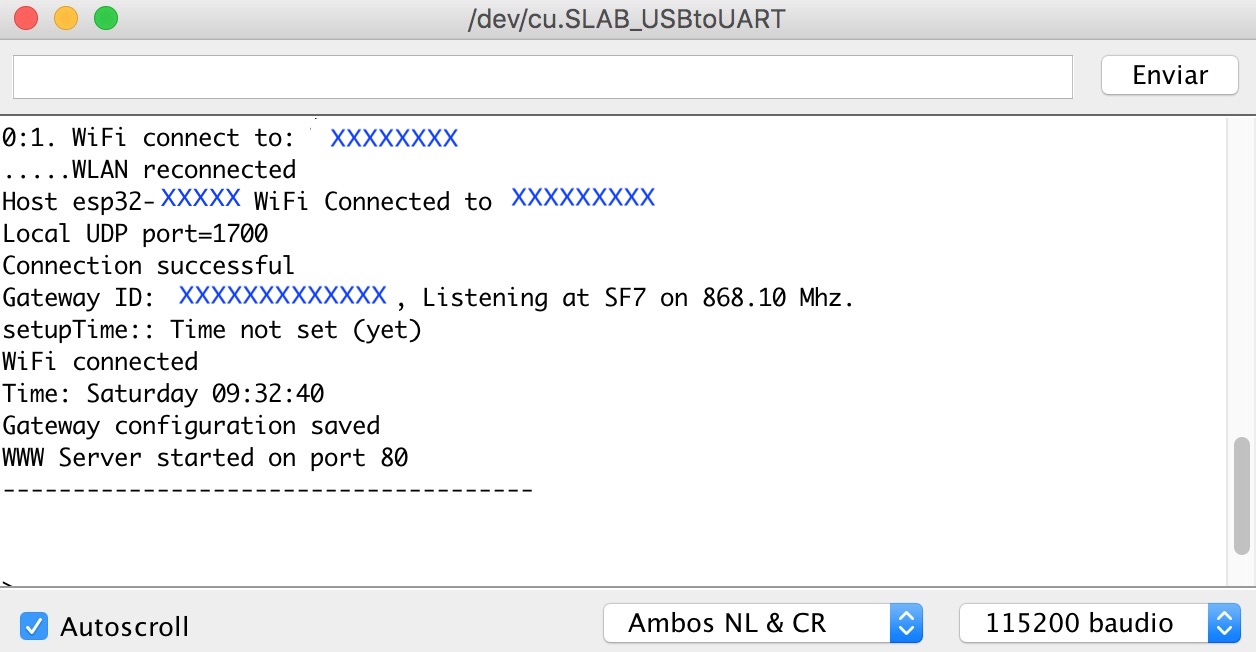
Task: Toggle the Autoscroll checkbox
Action: click(35, 626)
